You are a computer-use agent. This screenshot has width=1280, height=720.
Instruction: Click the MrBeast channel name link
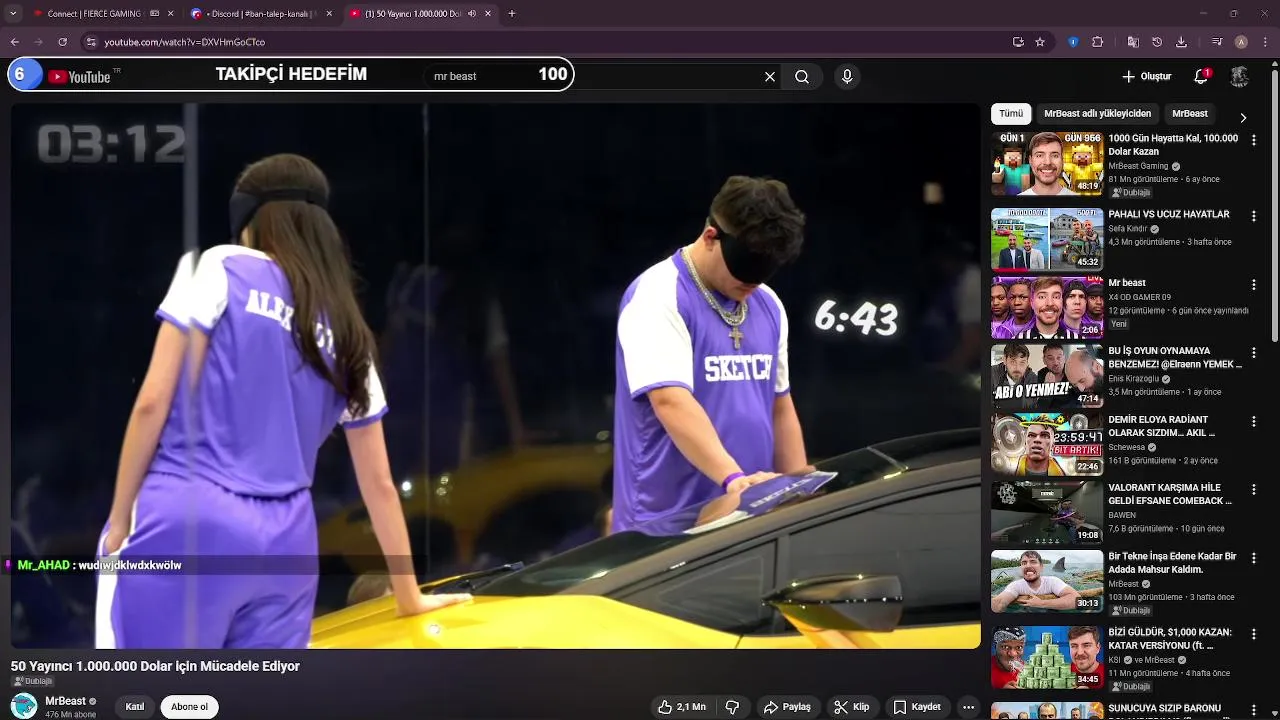click(65, 701)
